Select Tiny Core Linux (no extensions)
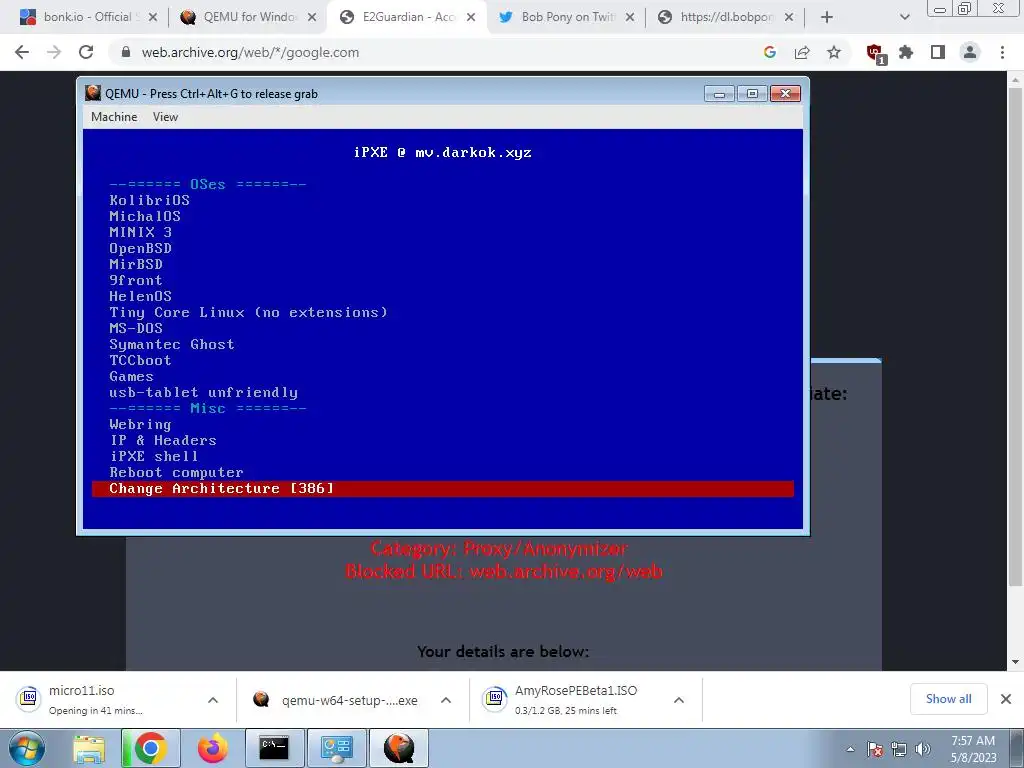 [x=248, y=312]
